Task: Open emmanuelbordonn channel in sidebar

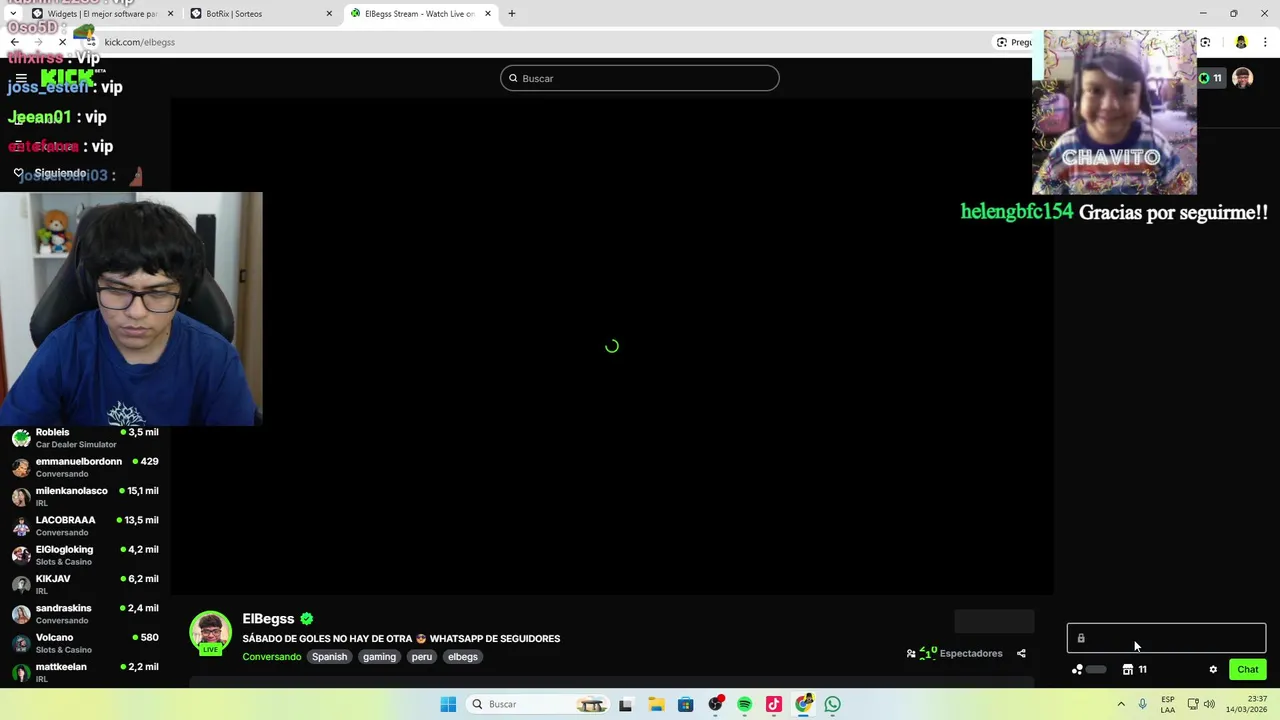Action: 85,467
